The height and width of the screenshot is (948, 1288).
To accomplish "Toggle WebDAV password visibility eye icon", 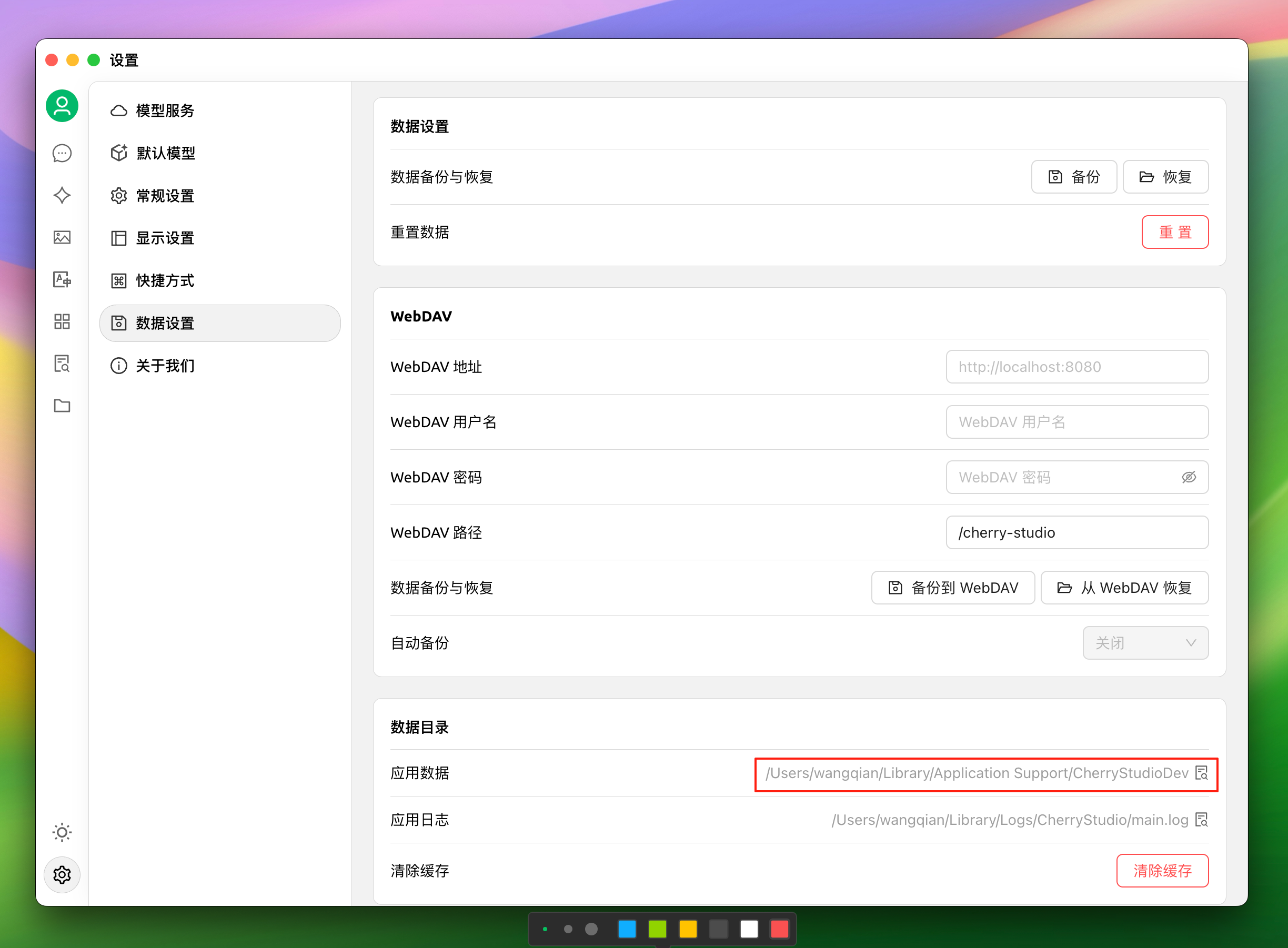I will pos(1189,477).
